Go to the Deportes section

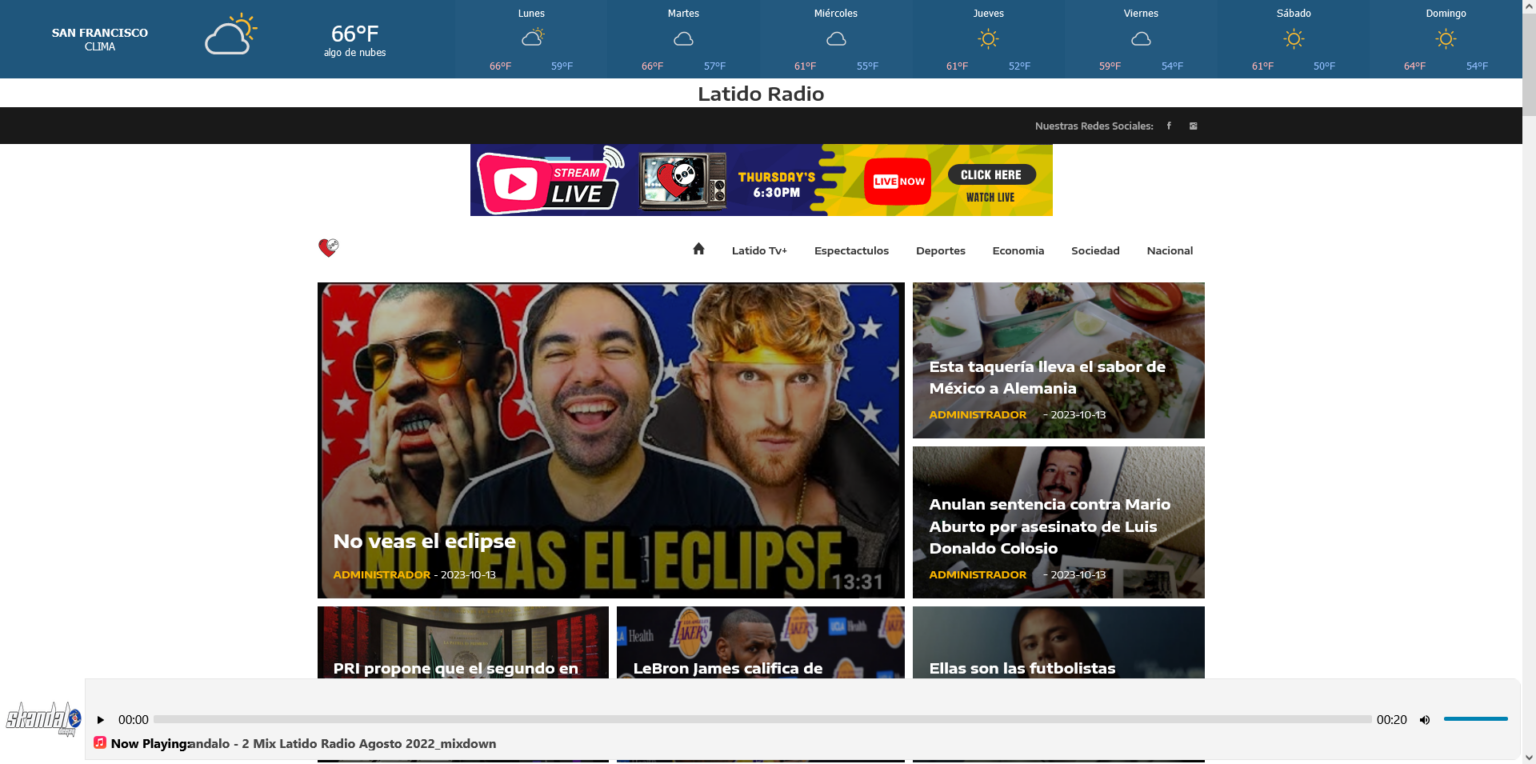click(941, 251)
